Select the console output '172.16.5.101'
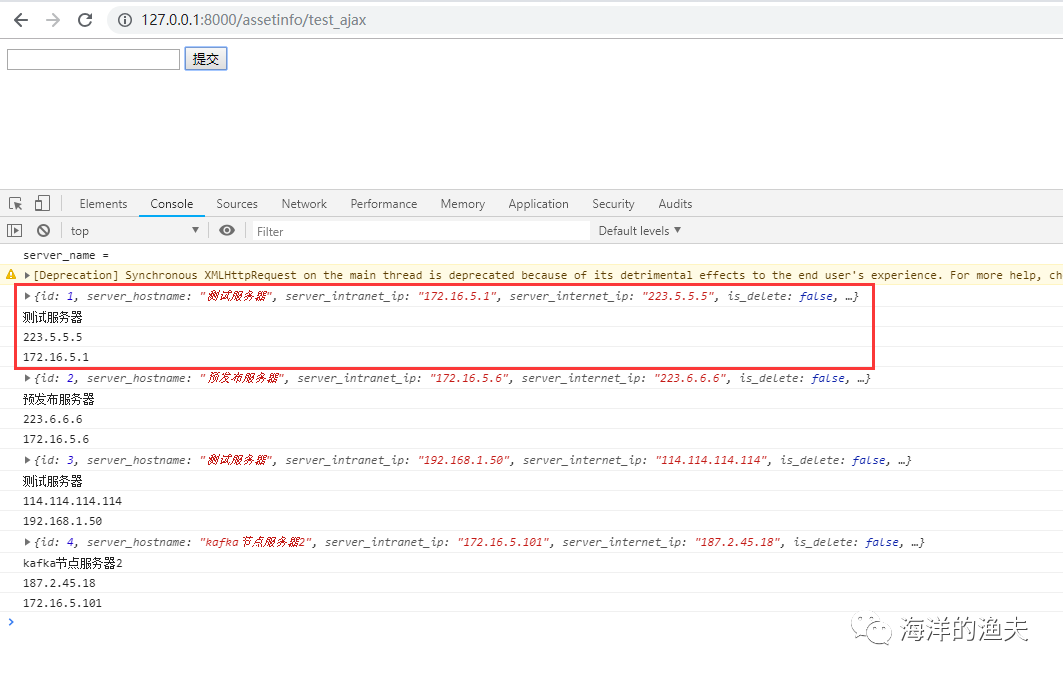This screenshot has width=1063, height=676. pos(62,603)
